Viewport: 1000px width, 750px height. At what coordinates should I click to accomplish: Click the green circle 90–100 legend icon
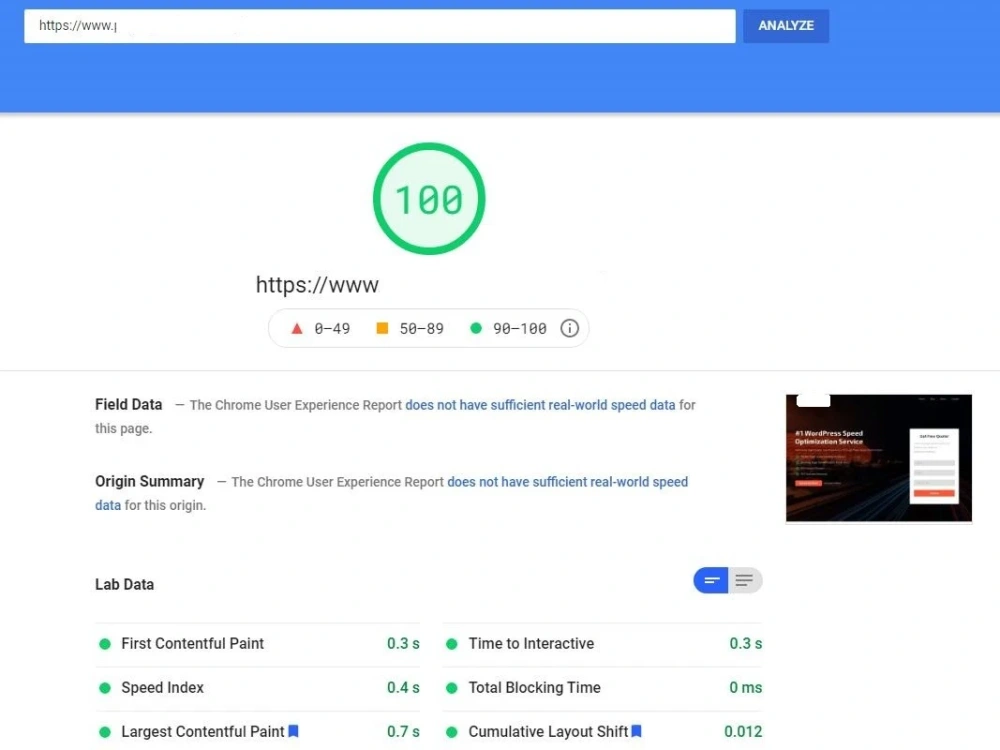(x=476, y=328)
